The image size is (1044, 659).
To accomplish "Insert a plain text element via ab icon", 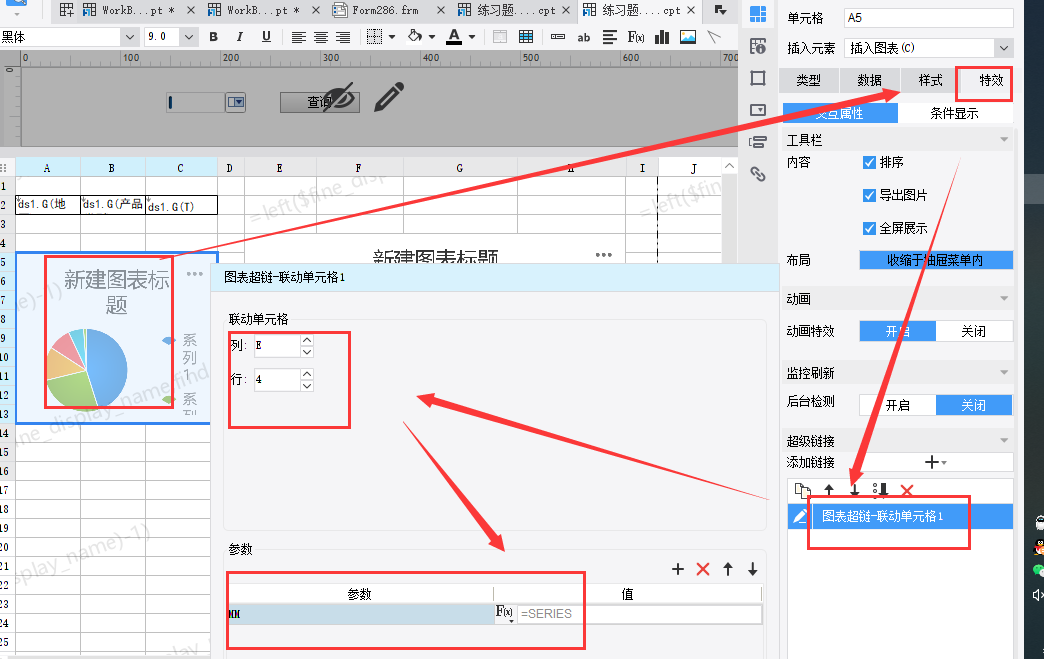I will click(584, 37).
